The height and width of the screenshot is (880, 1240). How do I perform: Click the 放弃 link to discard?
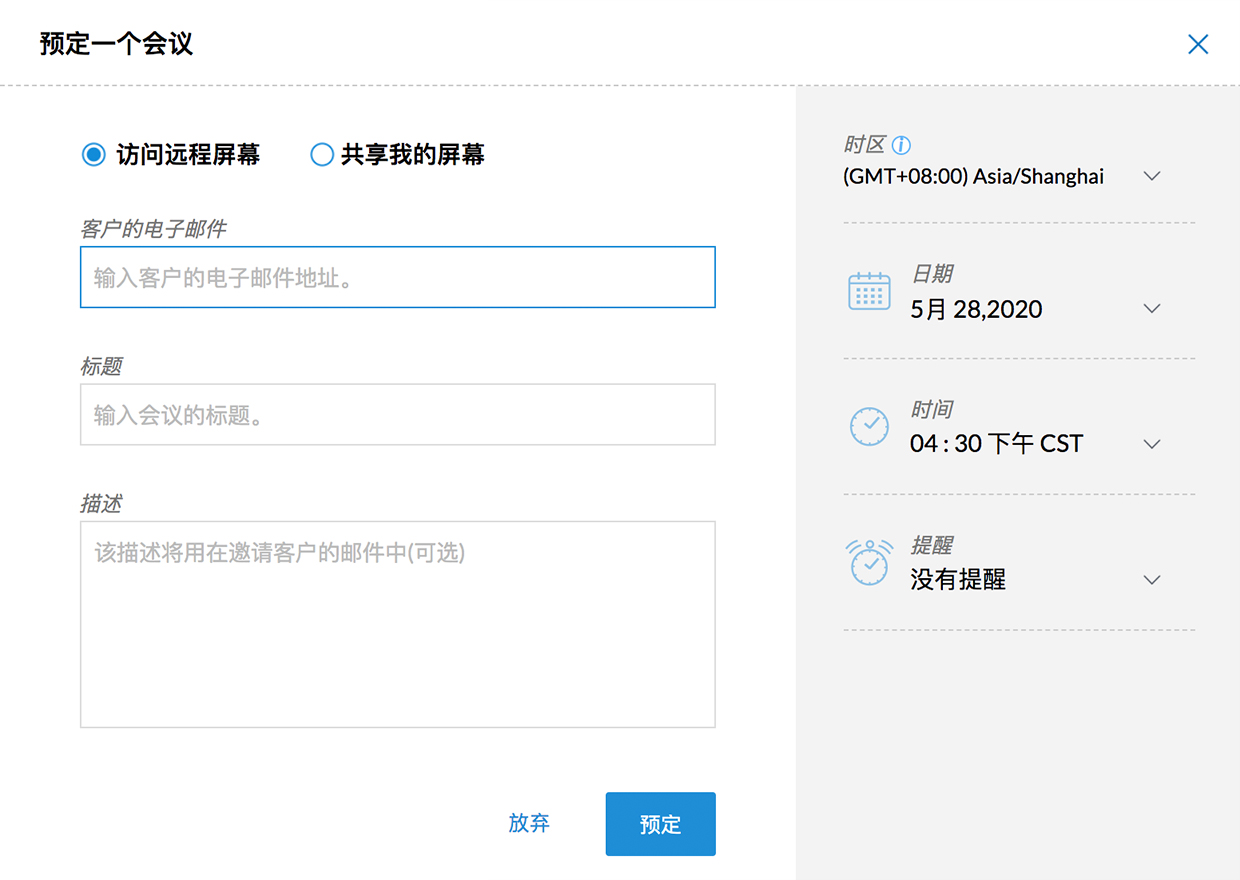click(x=529, y=823)
